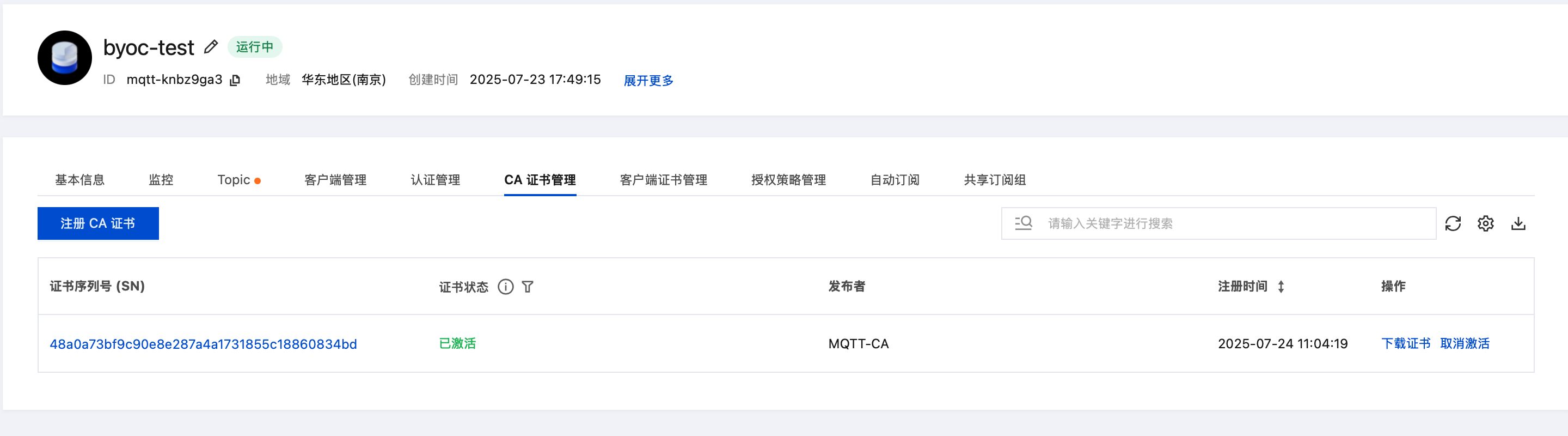Expand more instance details

click(x=648, y=80)
